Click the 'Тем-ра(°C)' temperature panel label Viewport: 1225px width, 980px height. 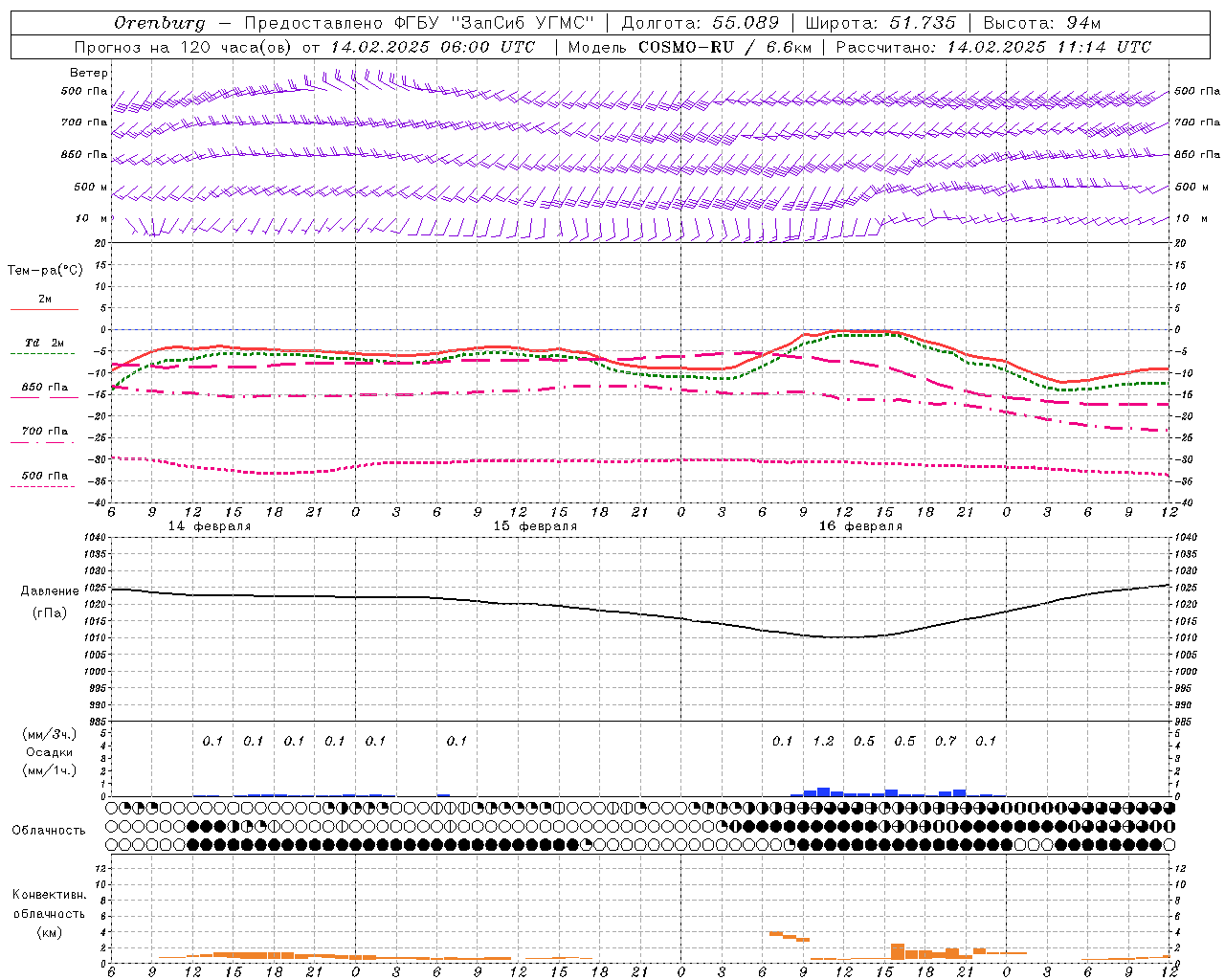[45, 271]
